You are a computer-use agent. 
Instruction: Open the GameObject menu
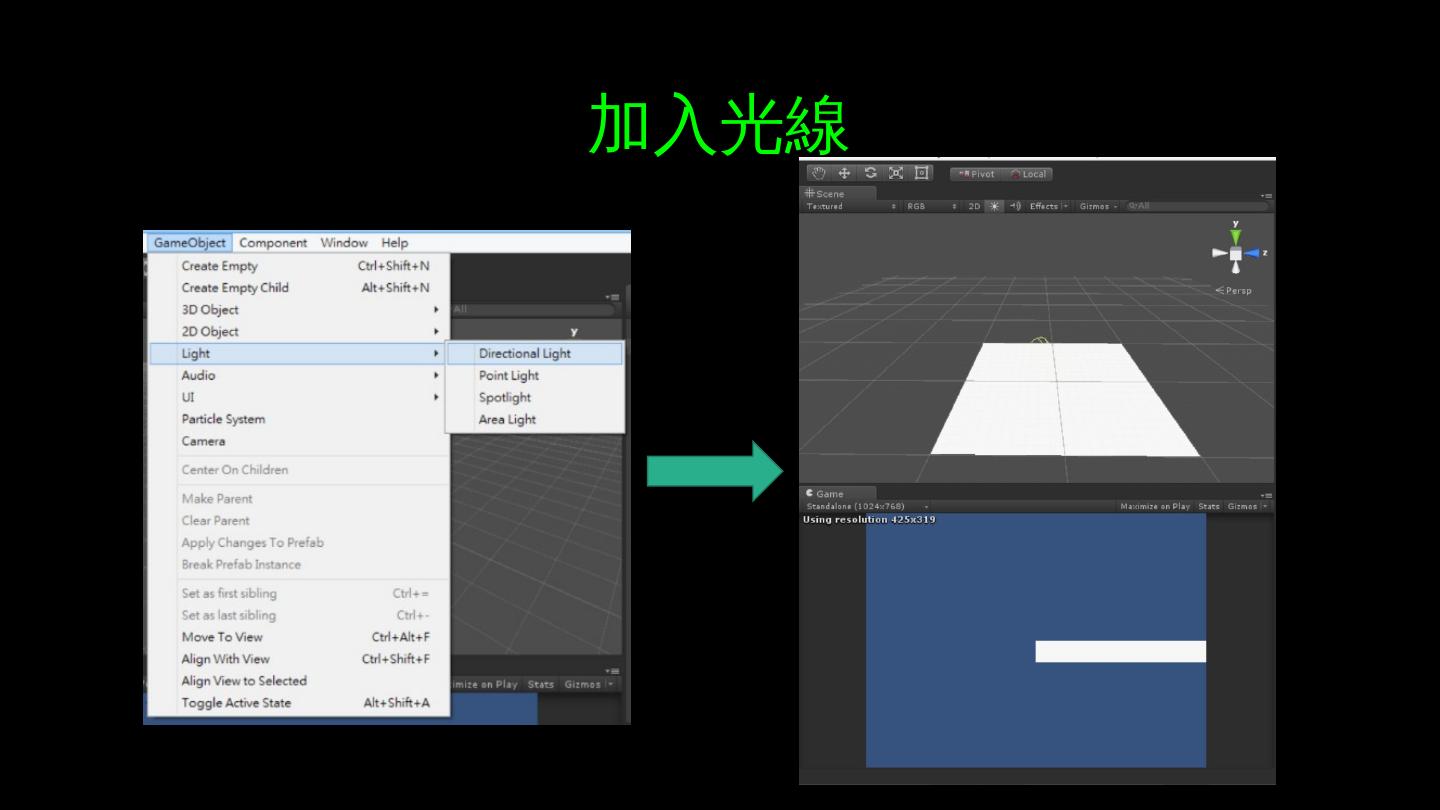(x=189, y=243)
